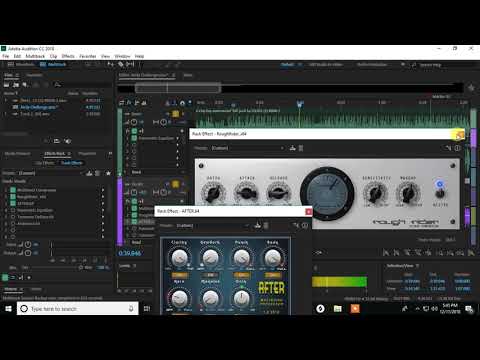Screen dimensions: 480x360
Task: Save preset icon in AFTER window
Action: pos(257,226)
